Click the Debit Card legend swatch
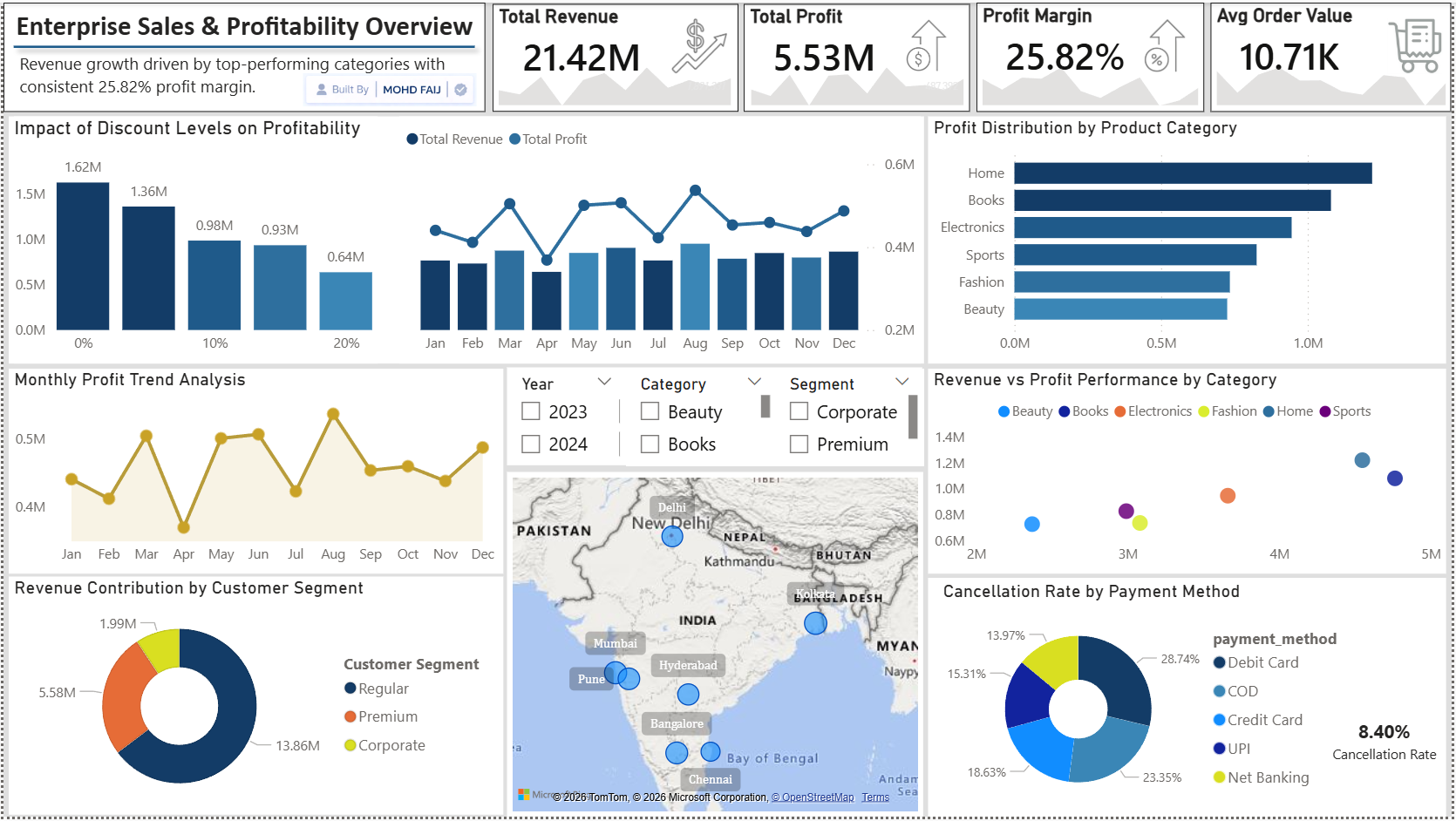Viewport: 1456px width, 821px height. coord(1220,662)
